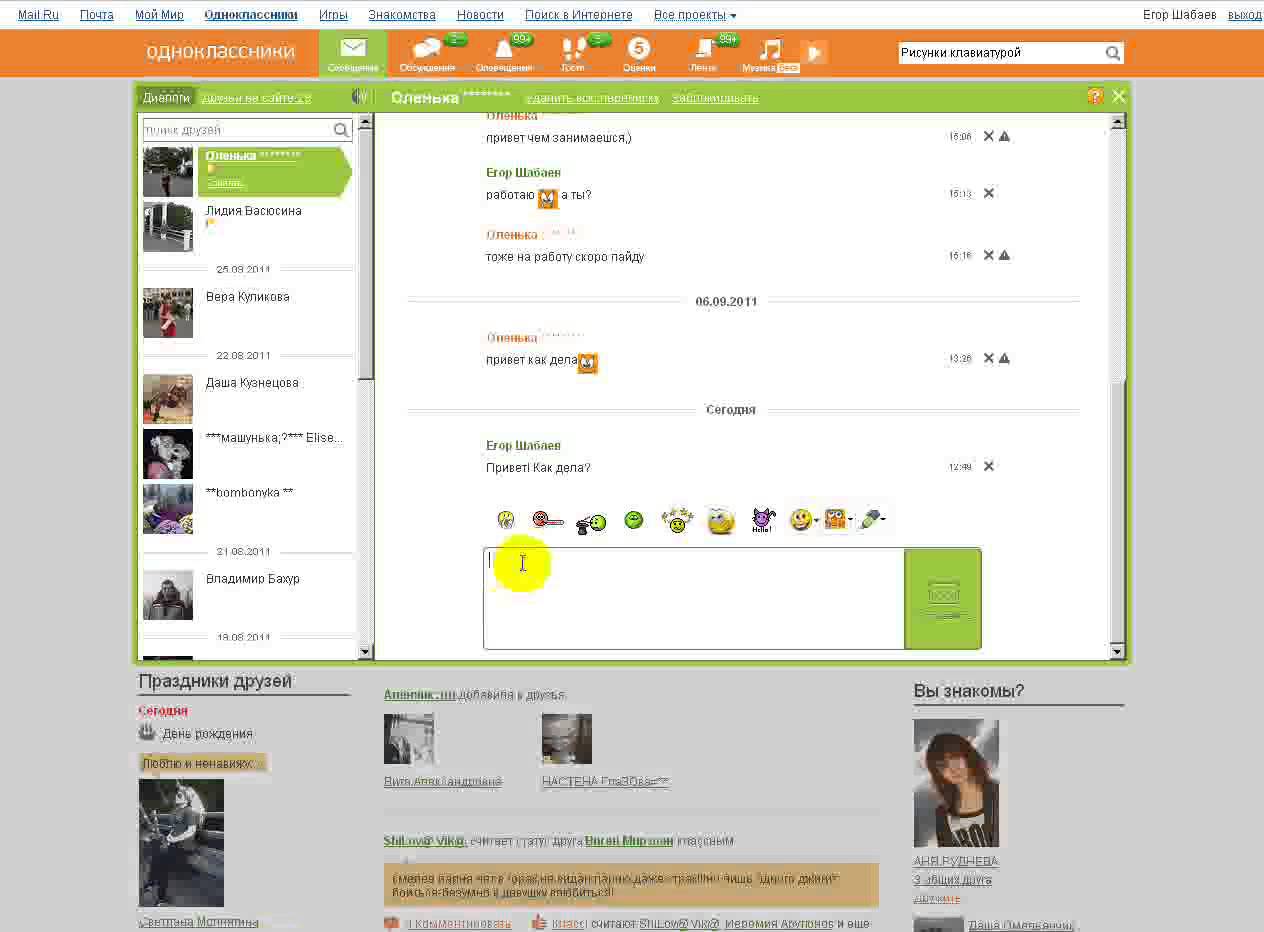Open the Оповещения bell icon
1264x932 pixels.
click(x=504, y=52)
